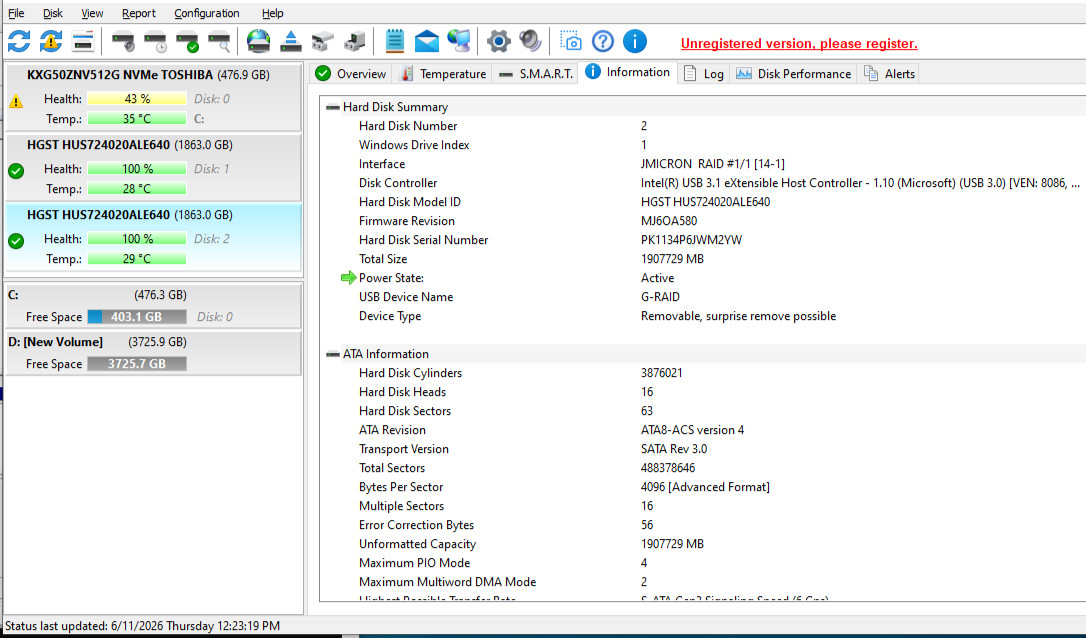The height and width of the screenshot is (638, 1086).
Task: Click the disk with green checkmark icon
Action: pos(187,42)
